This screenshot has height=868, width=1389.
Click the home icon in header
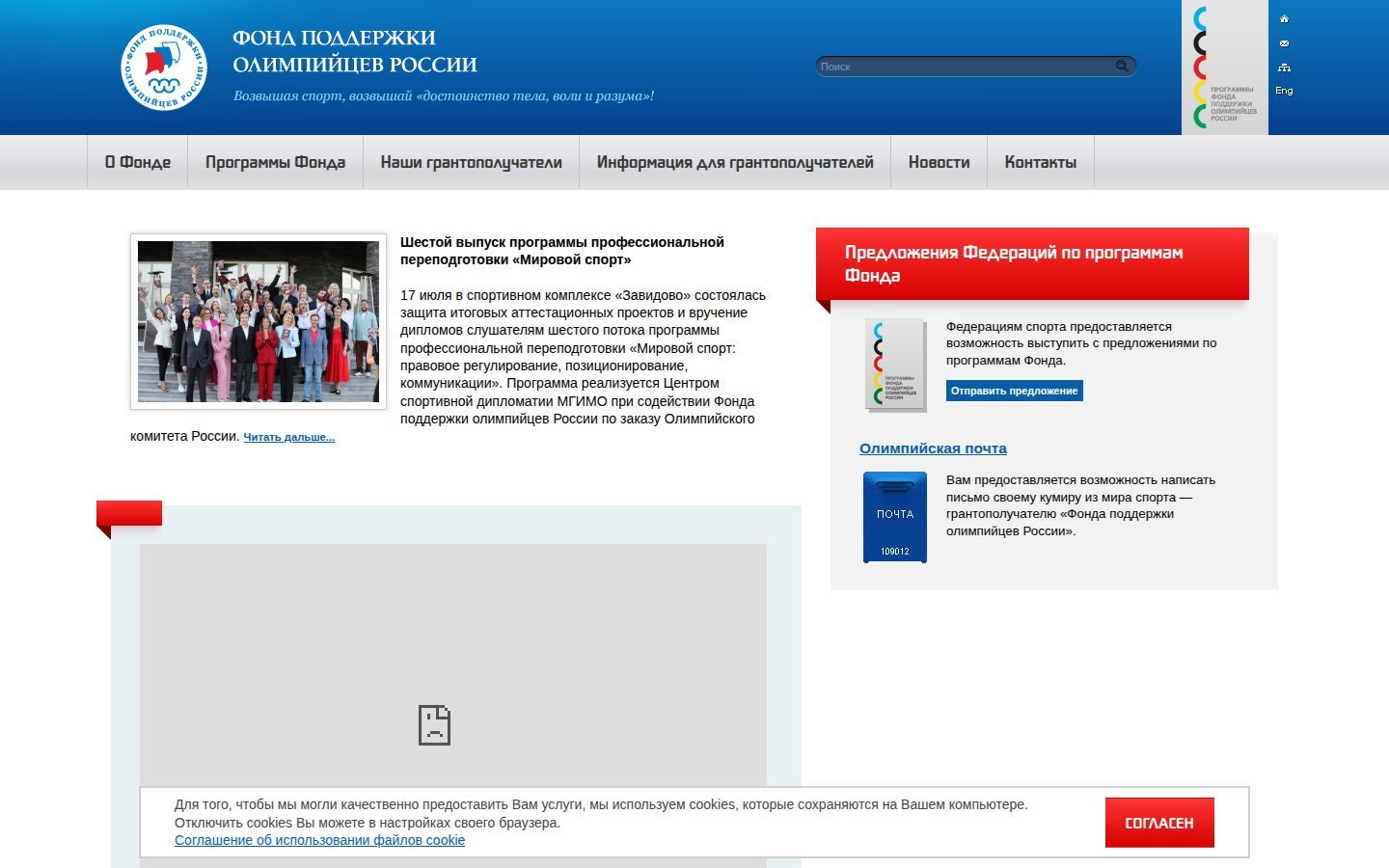tap(1284, 18)
